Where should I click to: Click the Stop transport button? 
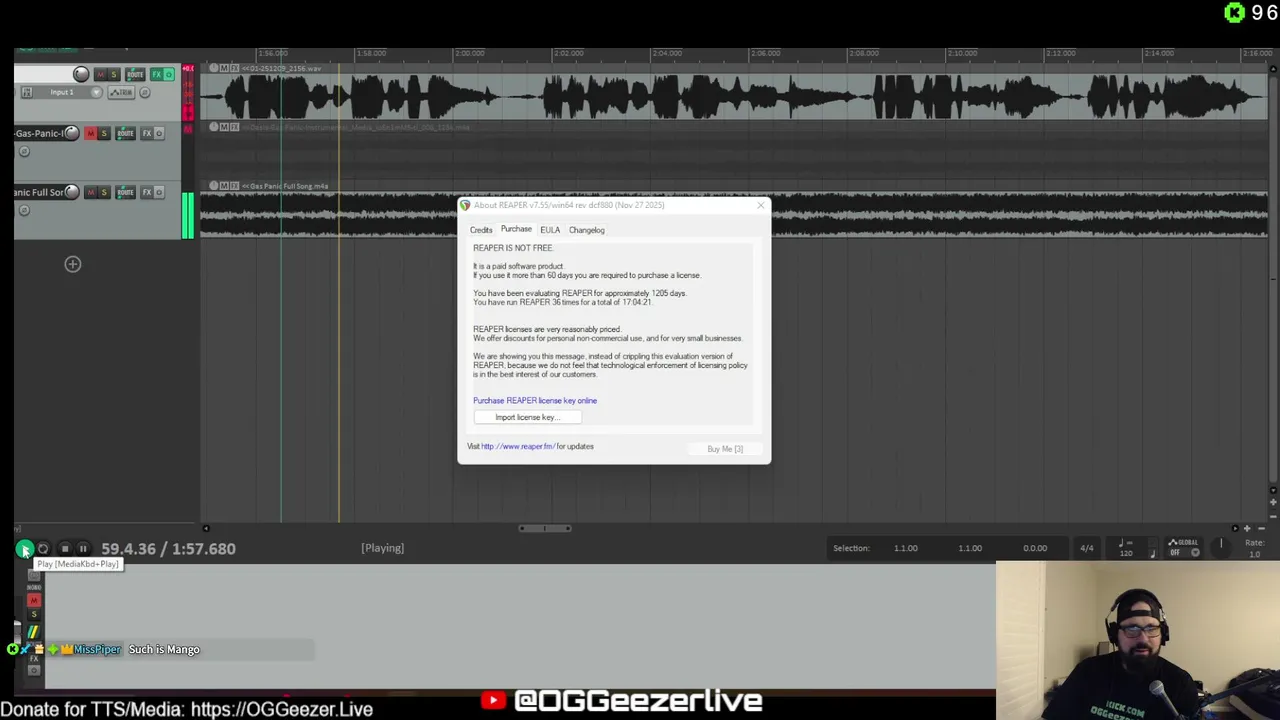[x=64, y=548]
